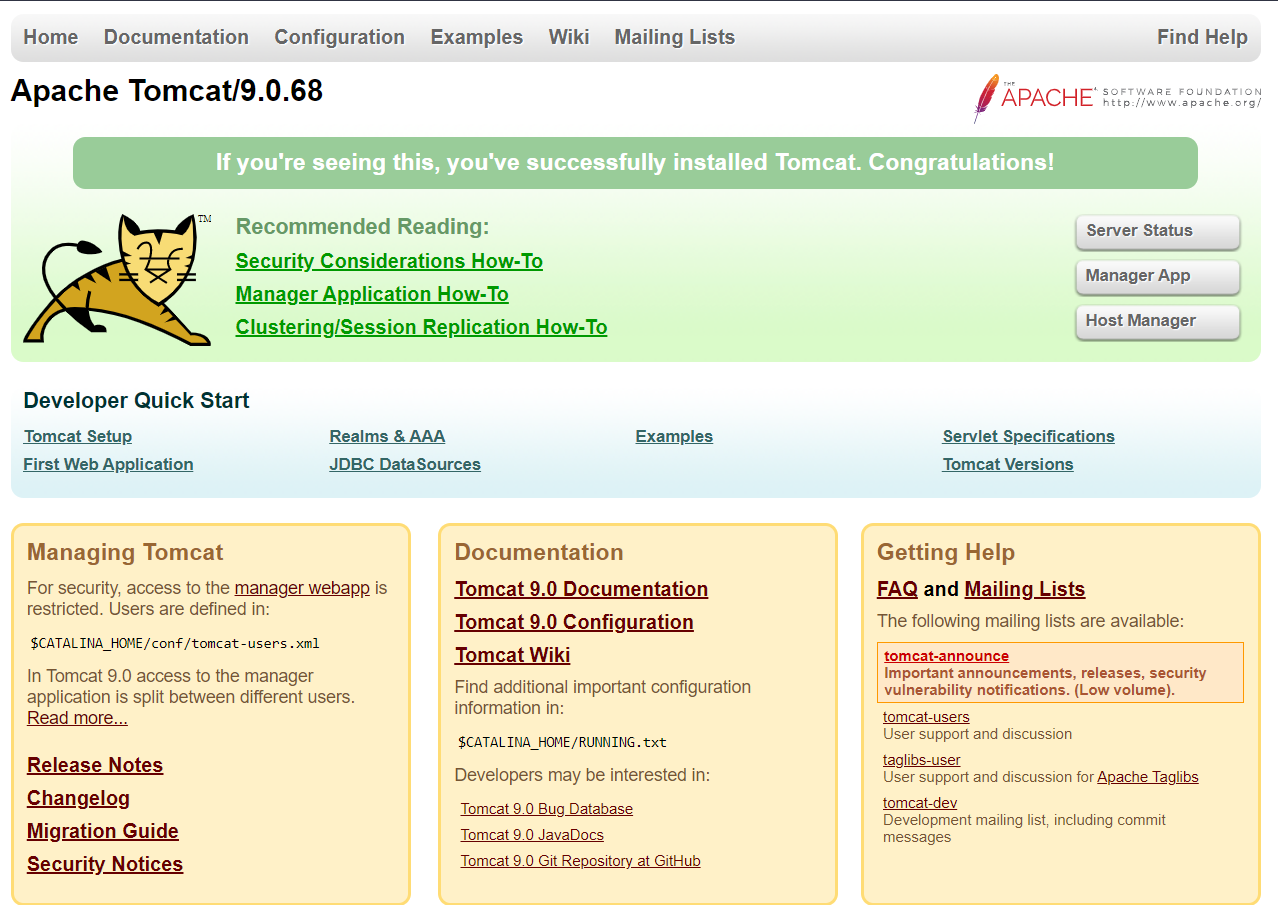Open Examples in the top navigation bar
1278x905 pixels.
click(x=477, y=37)
